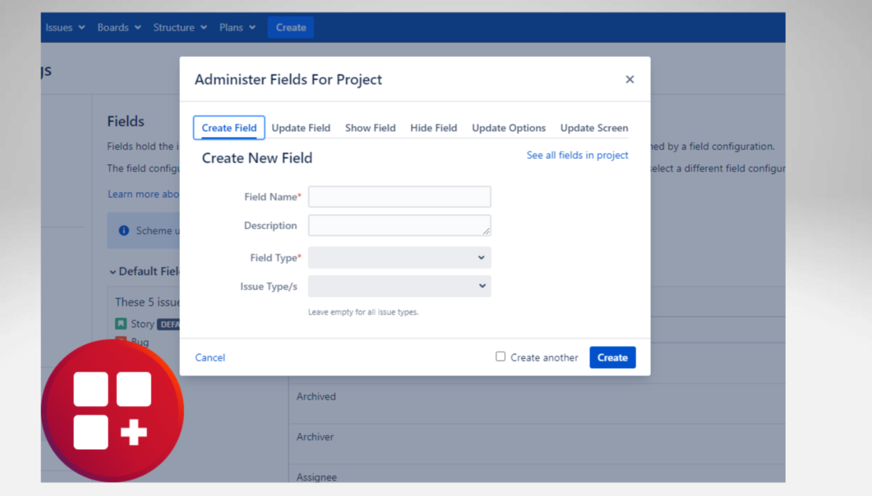Close the Administer Fields dialog with the X
The image size is (872, 496).
[630, 80]
